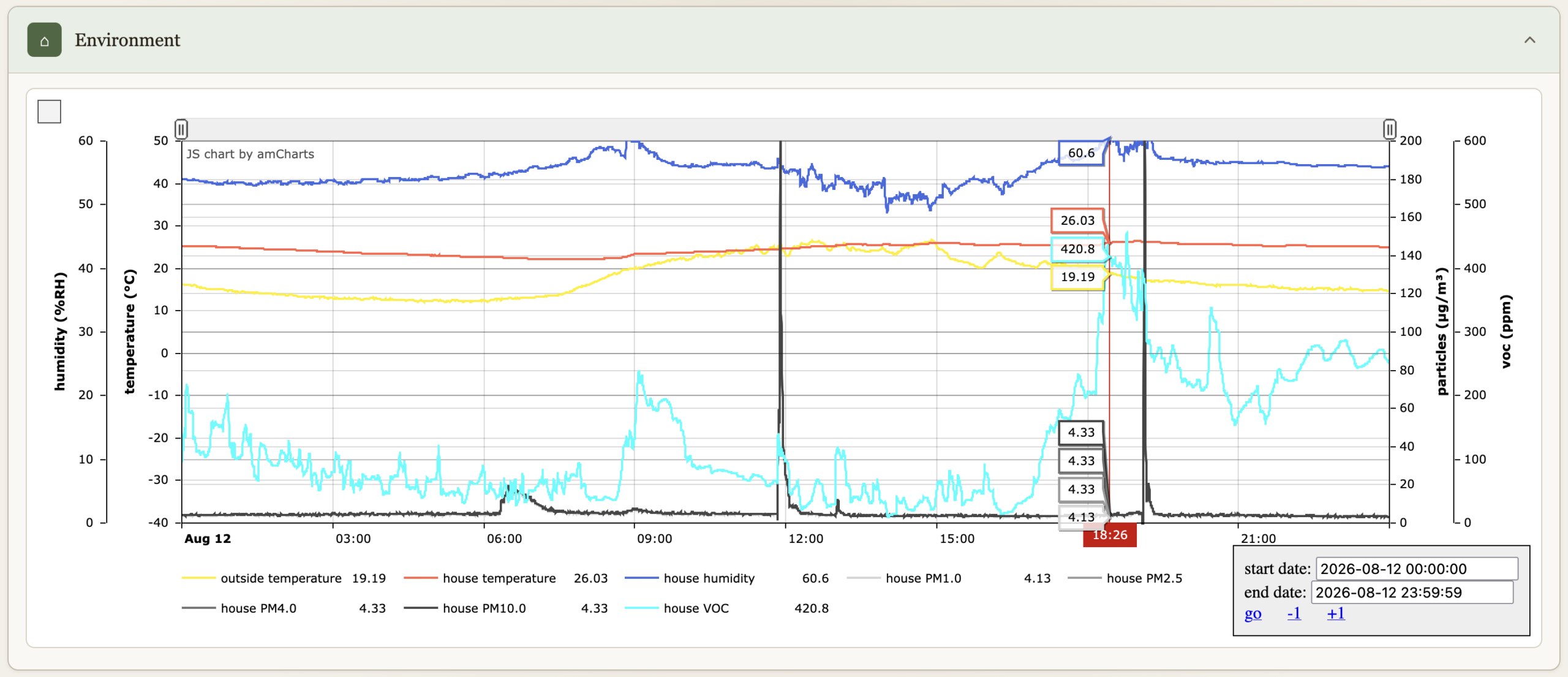Click the 18:26 cursor time marker
This screenshot has height=677, width=1568.
point(1109,535)
